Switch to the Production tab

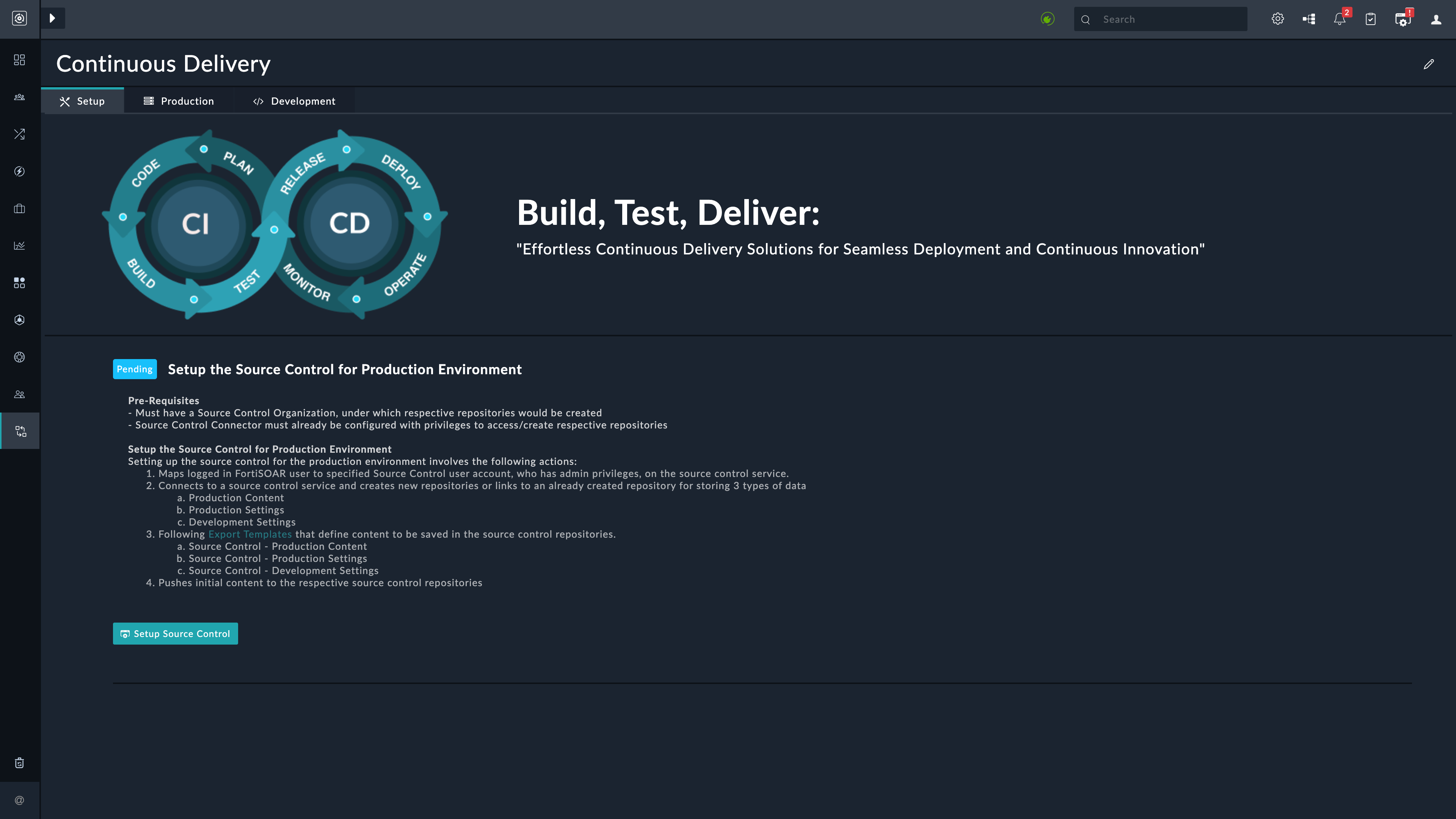179,101
